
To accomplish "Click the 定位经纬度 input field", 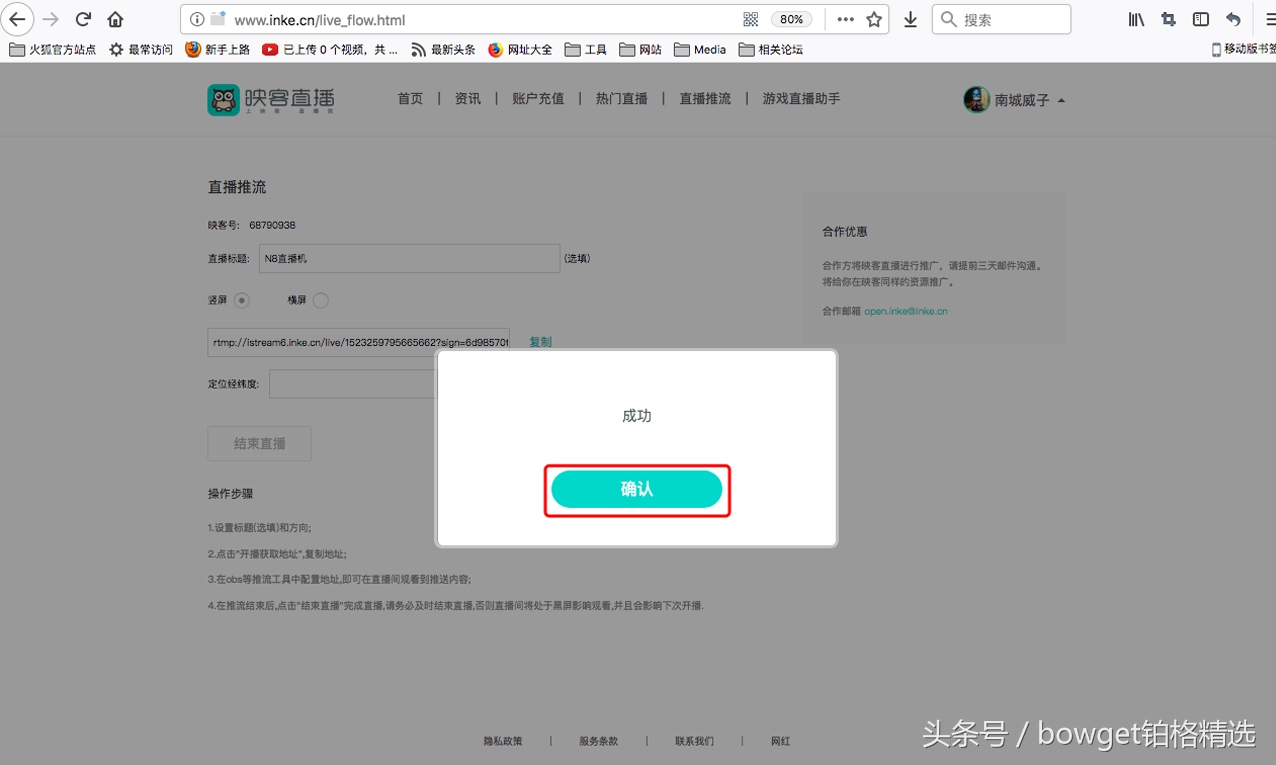I will 352,383.
